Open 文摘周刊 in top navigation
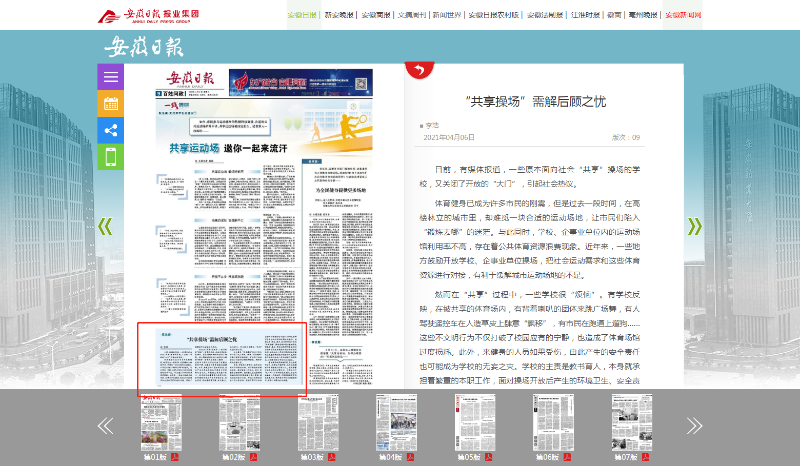 click(412, 15)
